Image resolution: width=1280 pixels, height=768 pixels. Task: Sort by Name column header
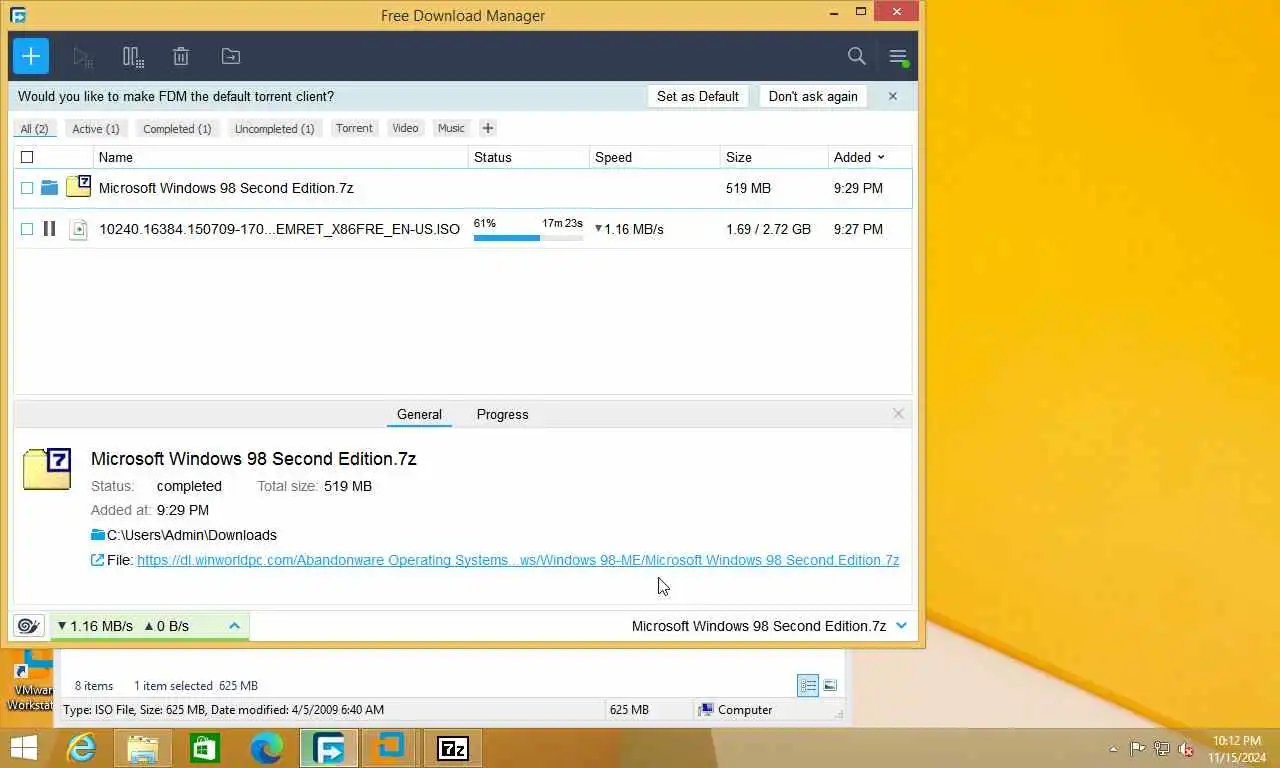[280, 157]
